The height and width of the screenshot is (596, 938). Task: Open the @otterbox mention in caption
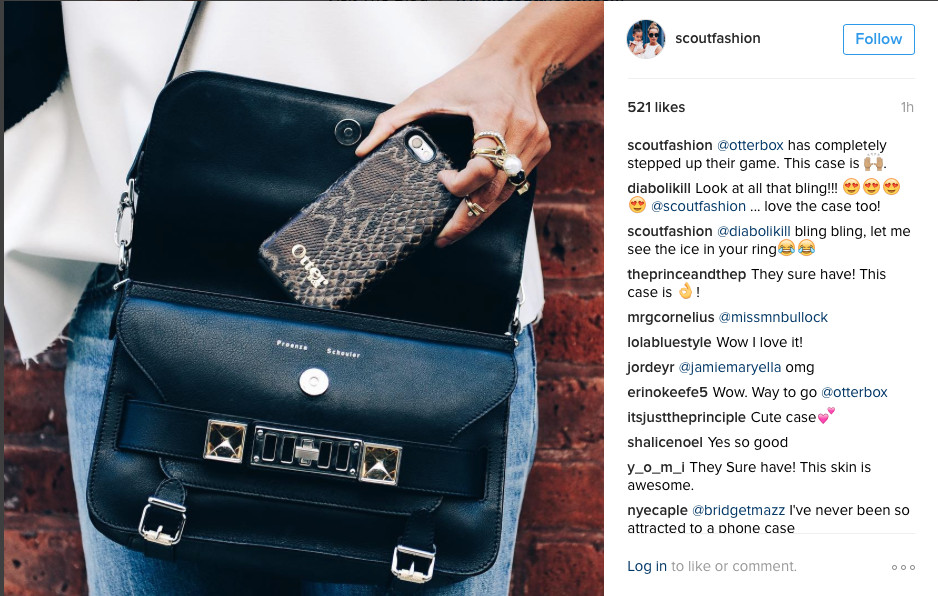[x=750, y=145]
